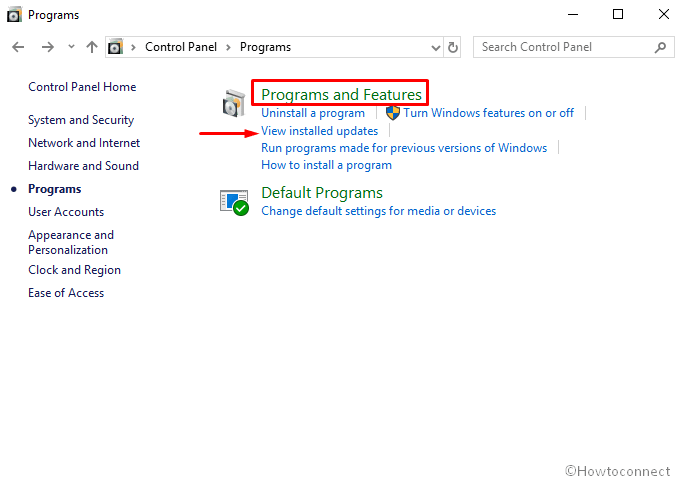The image size is (682, 492).
Task: Go to System and Security
Action: [x=81, y=120]
